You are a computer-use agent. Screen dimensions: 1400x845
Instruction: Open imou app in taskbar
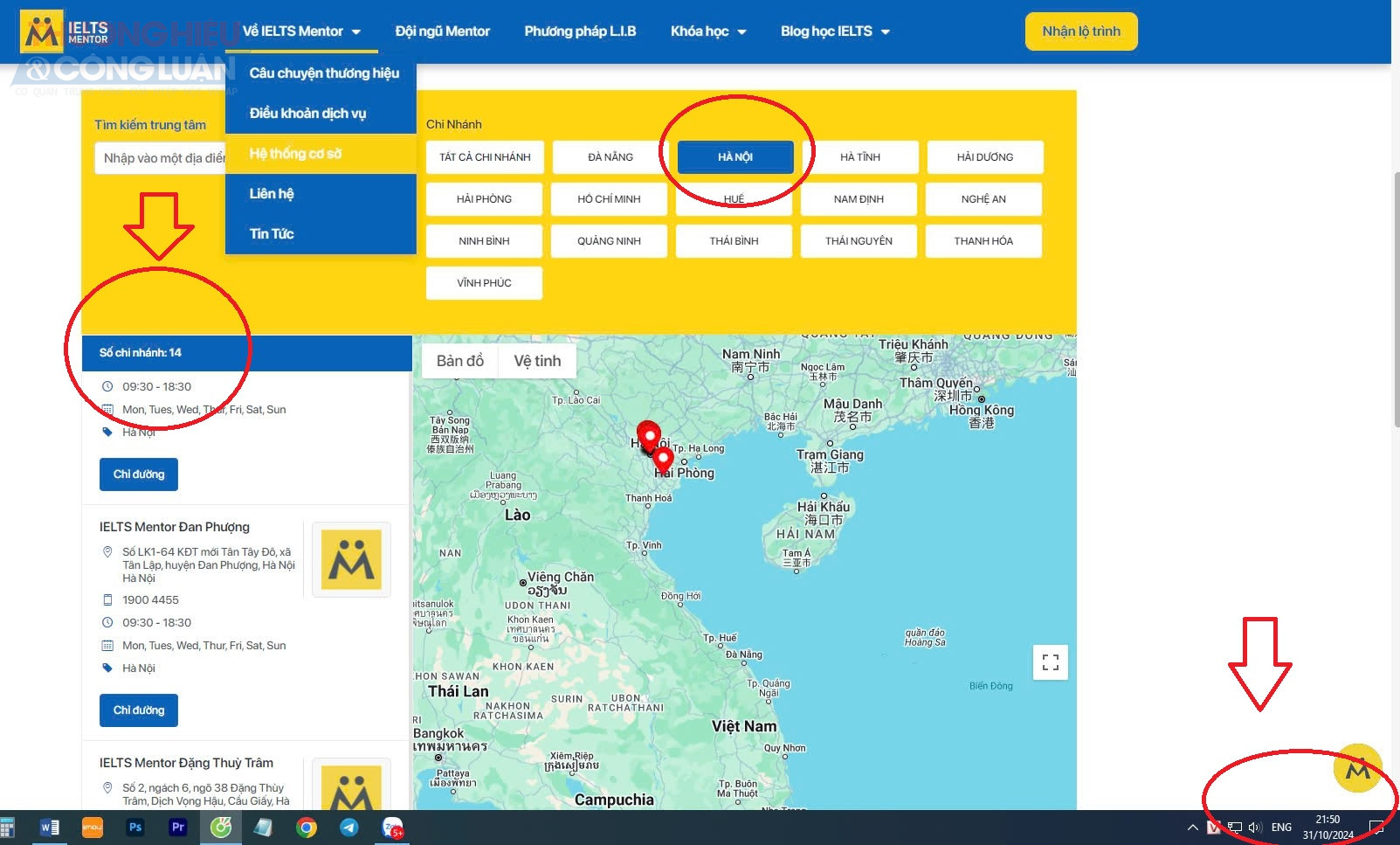tap(93, 828)
